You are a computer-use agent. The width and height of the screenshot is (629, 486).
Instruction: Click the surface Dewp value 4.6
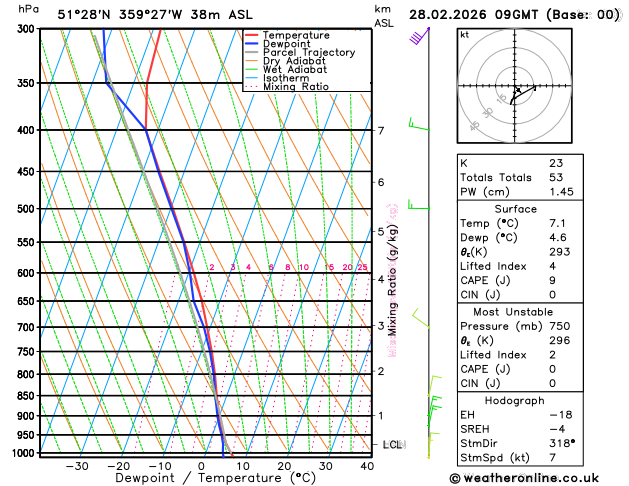click(x=558, y=237)
